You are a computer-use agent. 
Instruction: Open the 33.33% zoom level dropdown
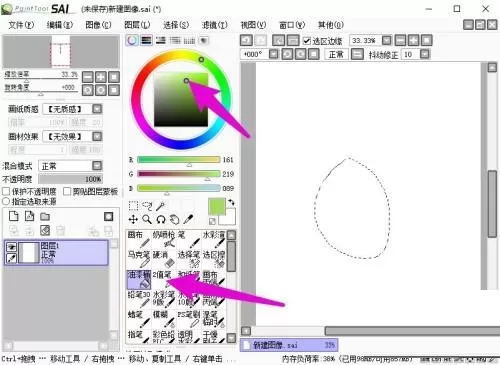[x=387, y=40]
